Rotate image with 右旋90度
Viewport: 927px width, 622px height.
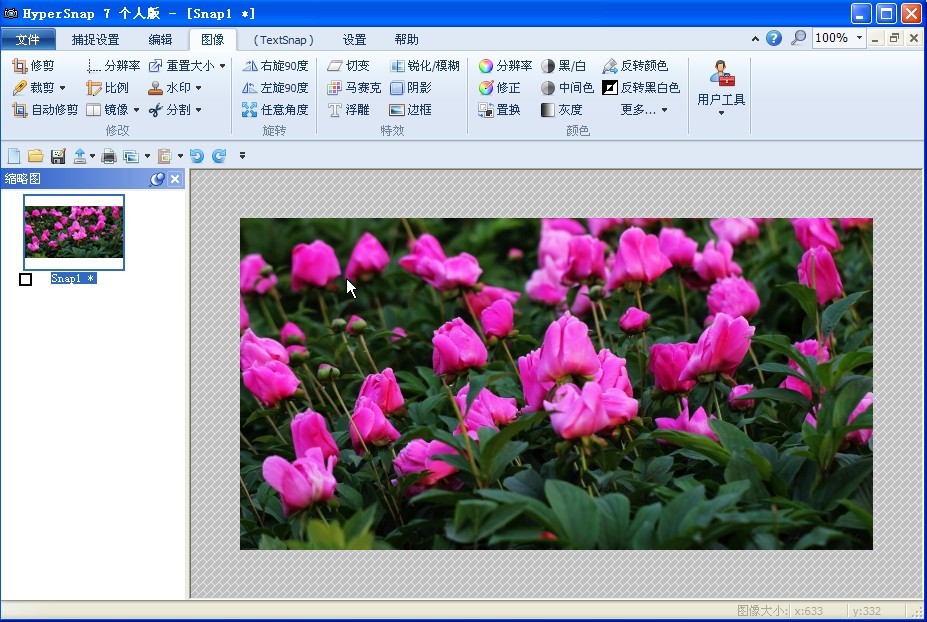pyautogui.click(x=275, y=66)
